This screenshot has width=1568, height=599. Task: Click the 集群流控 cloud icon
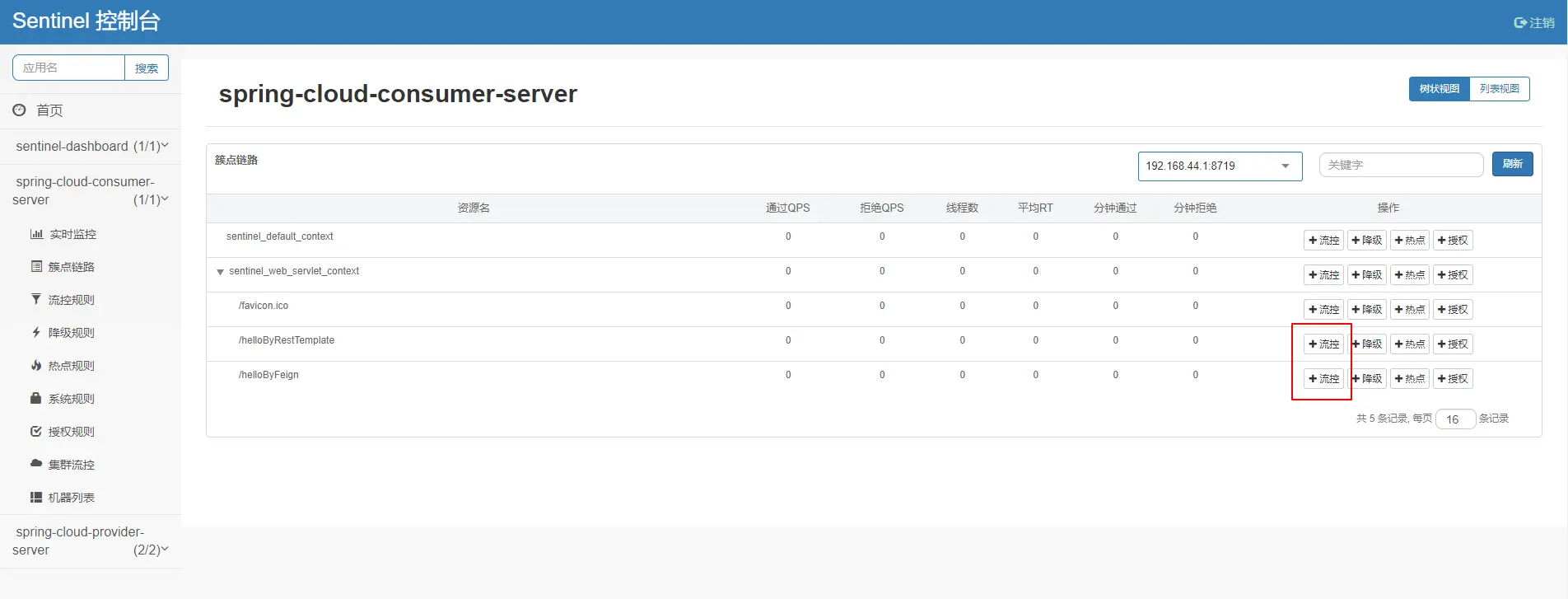(36, 463)
